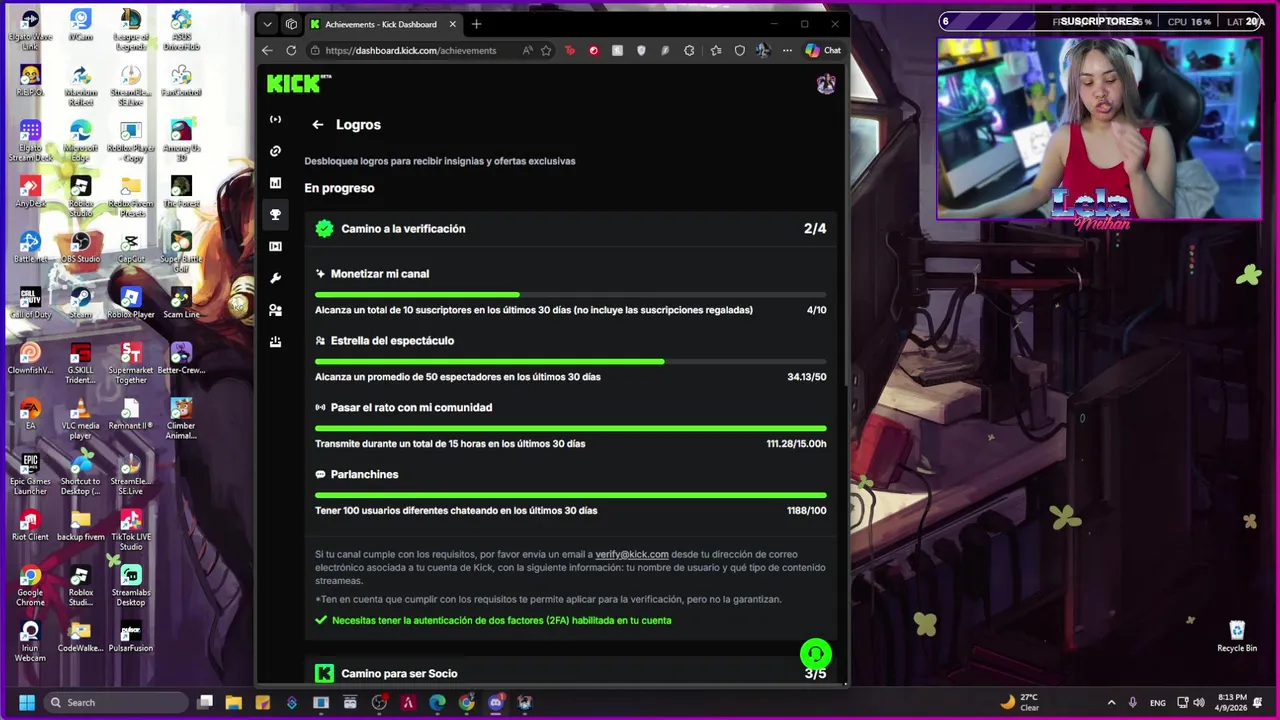Open the browser workspaces icon
The image size is (1280, 720).
point(291,24)
